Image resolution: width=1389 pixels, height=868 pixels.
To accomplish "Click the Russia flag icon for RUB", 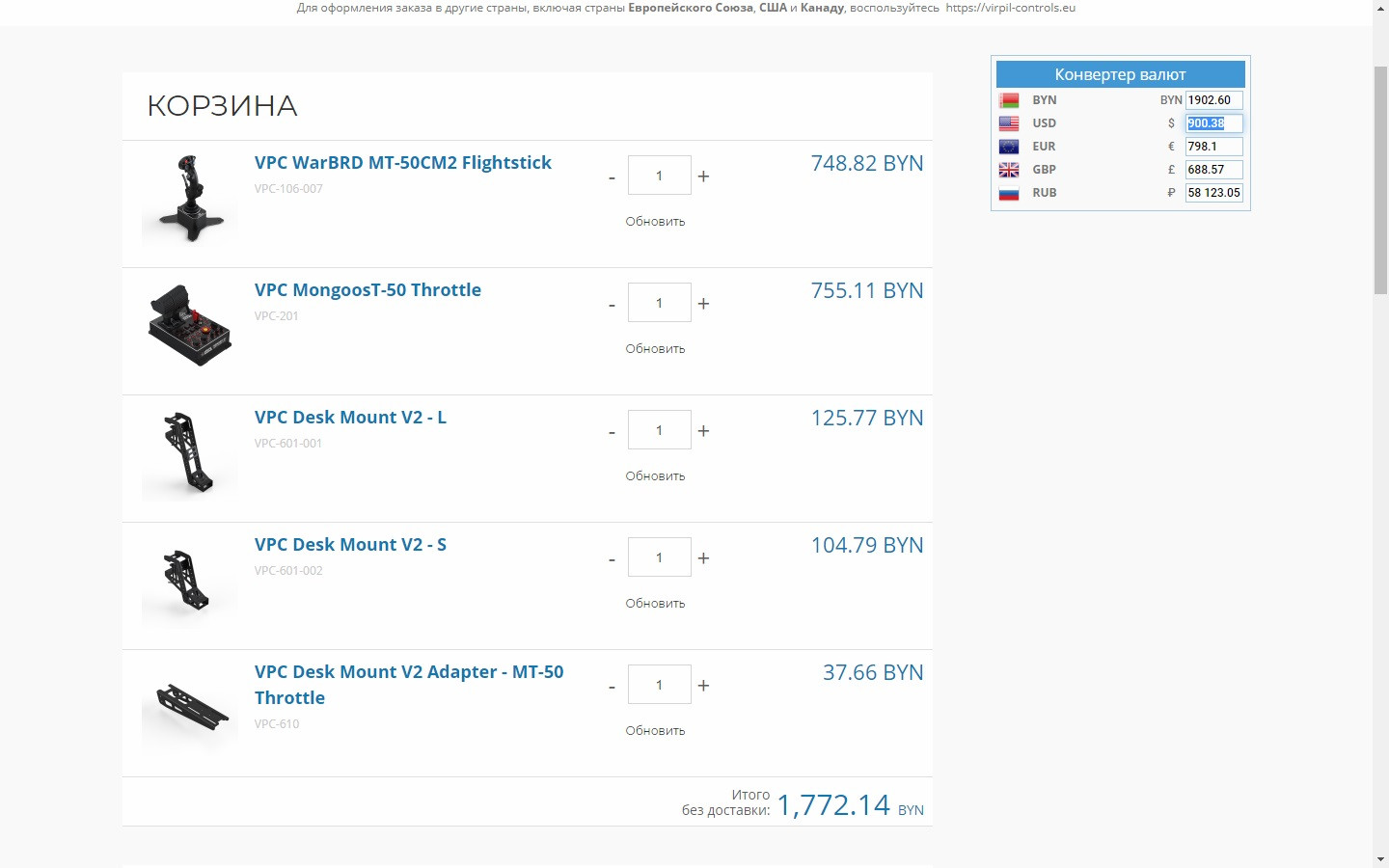I will (1009, 193).
